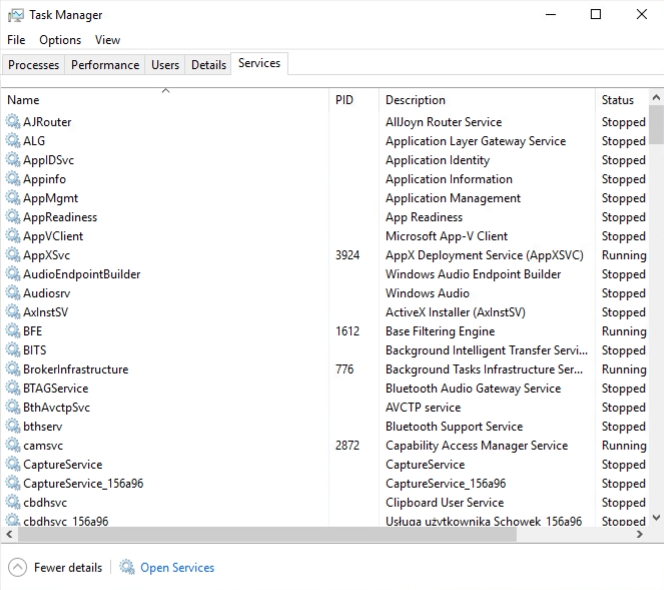Click the camsvc service gear icon
Image resolution: width=664 pixels, height=590 pixels.
tap(13, 445)
